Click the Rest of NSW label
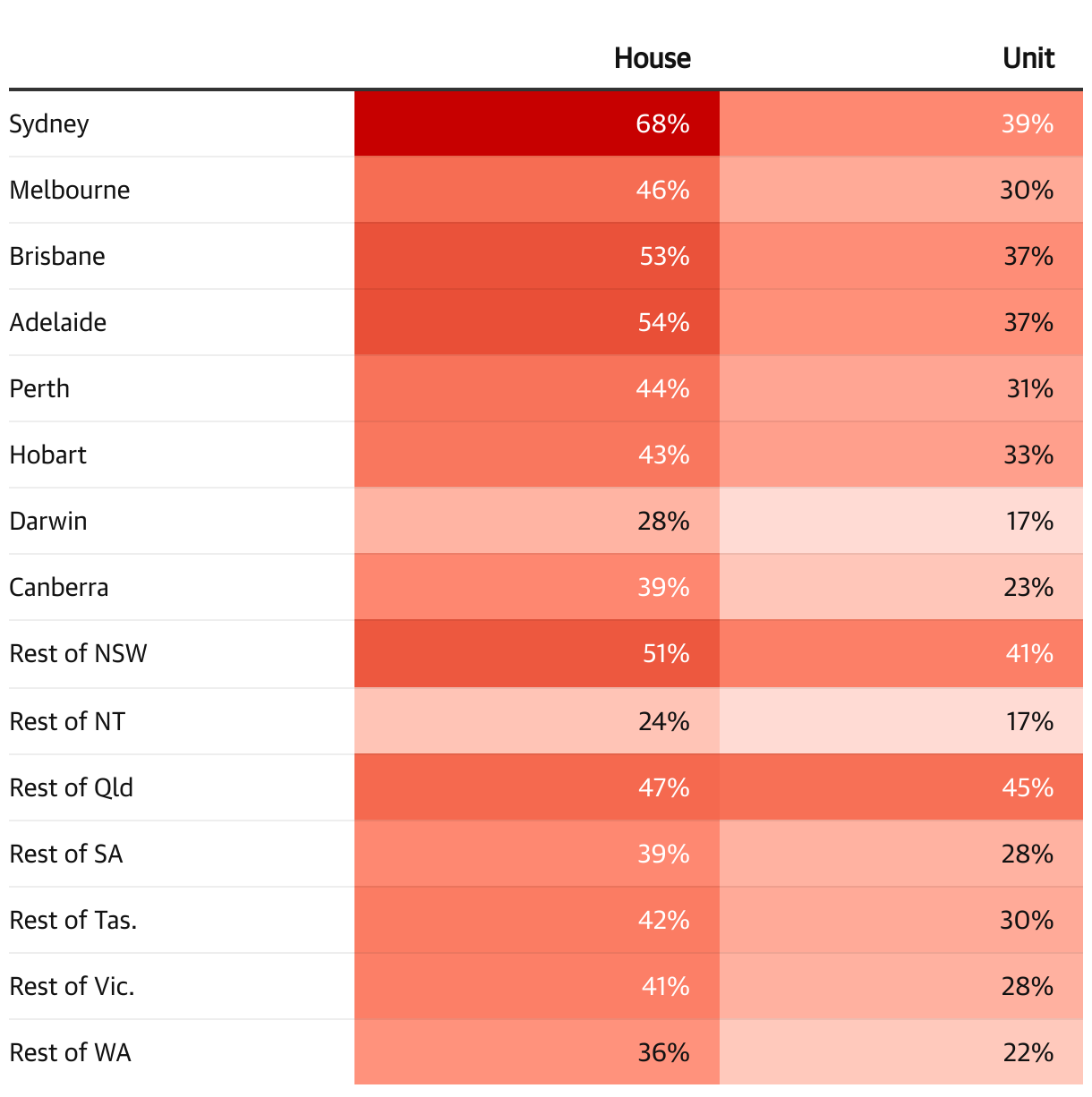Image resolution: width=1092 pixels, height=1097 pixels. pos(78,653)
